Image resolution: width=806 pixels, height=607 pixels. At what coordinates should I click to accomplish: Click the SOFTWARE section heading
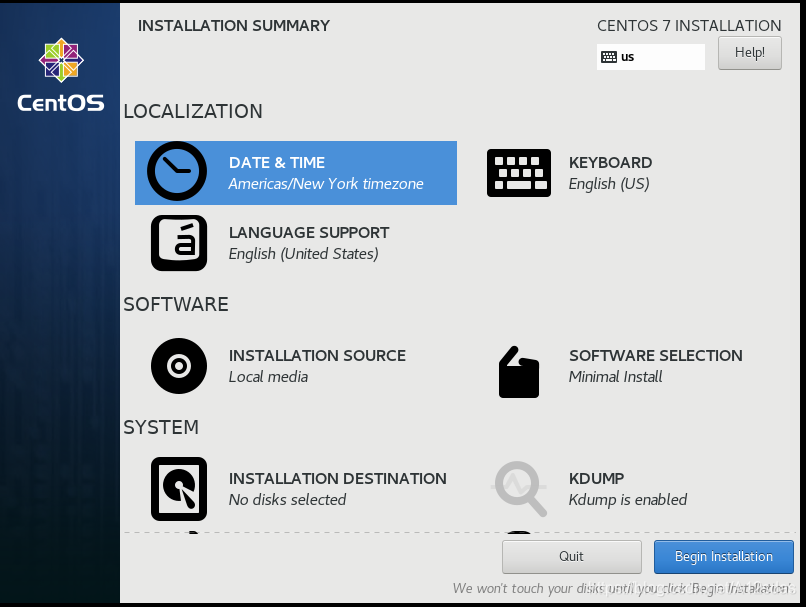tap(176, 304)
